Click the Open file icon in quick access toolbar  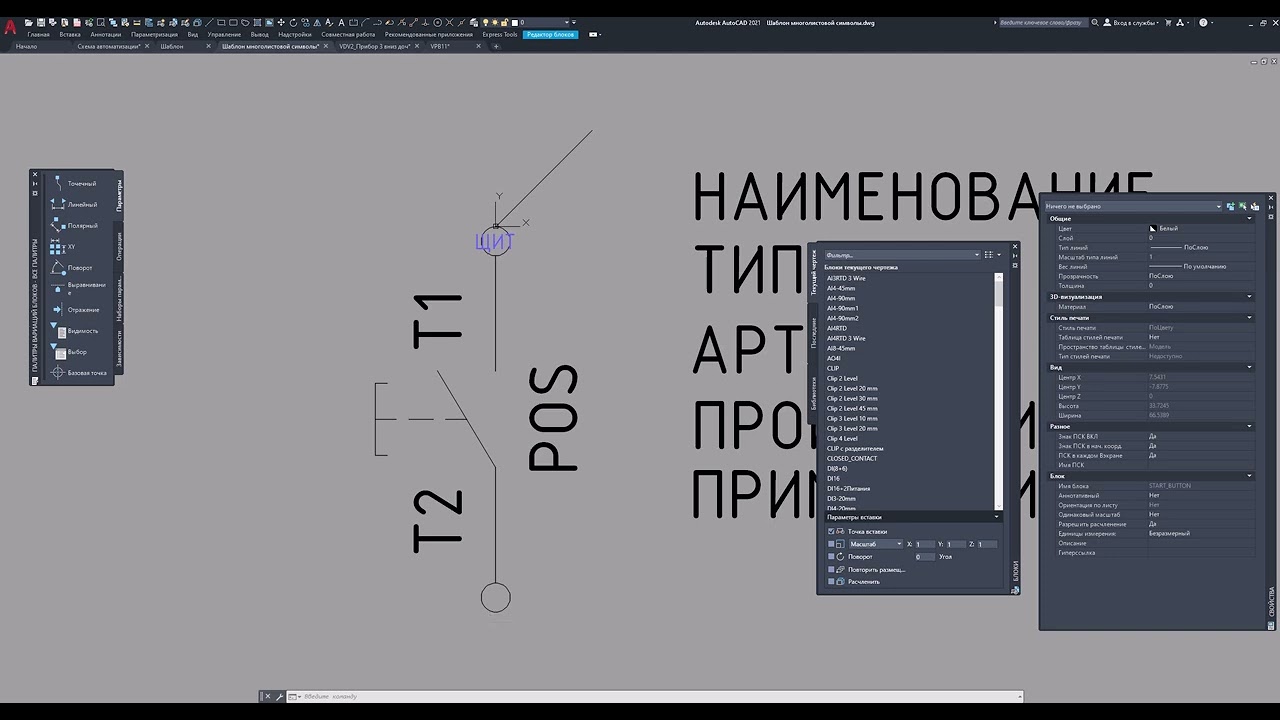tap(29, 21)
